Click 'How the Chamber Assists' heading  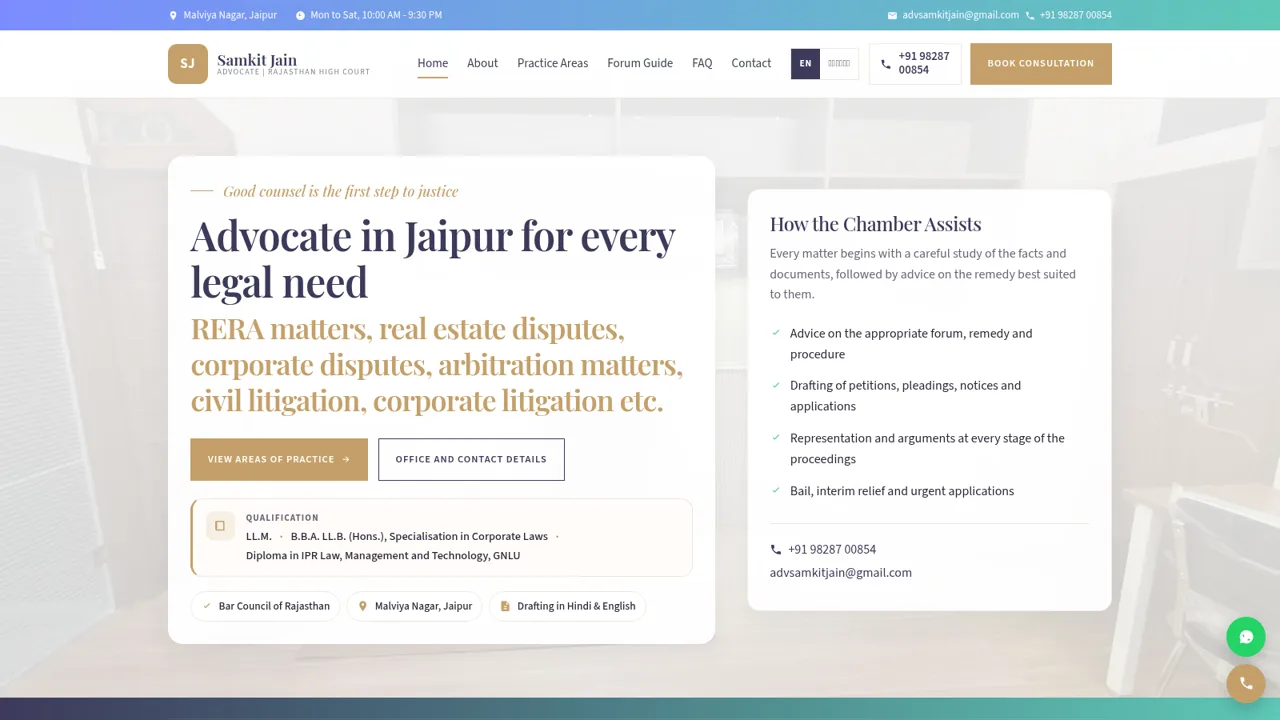tap(875, 224)
